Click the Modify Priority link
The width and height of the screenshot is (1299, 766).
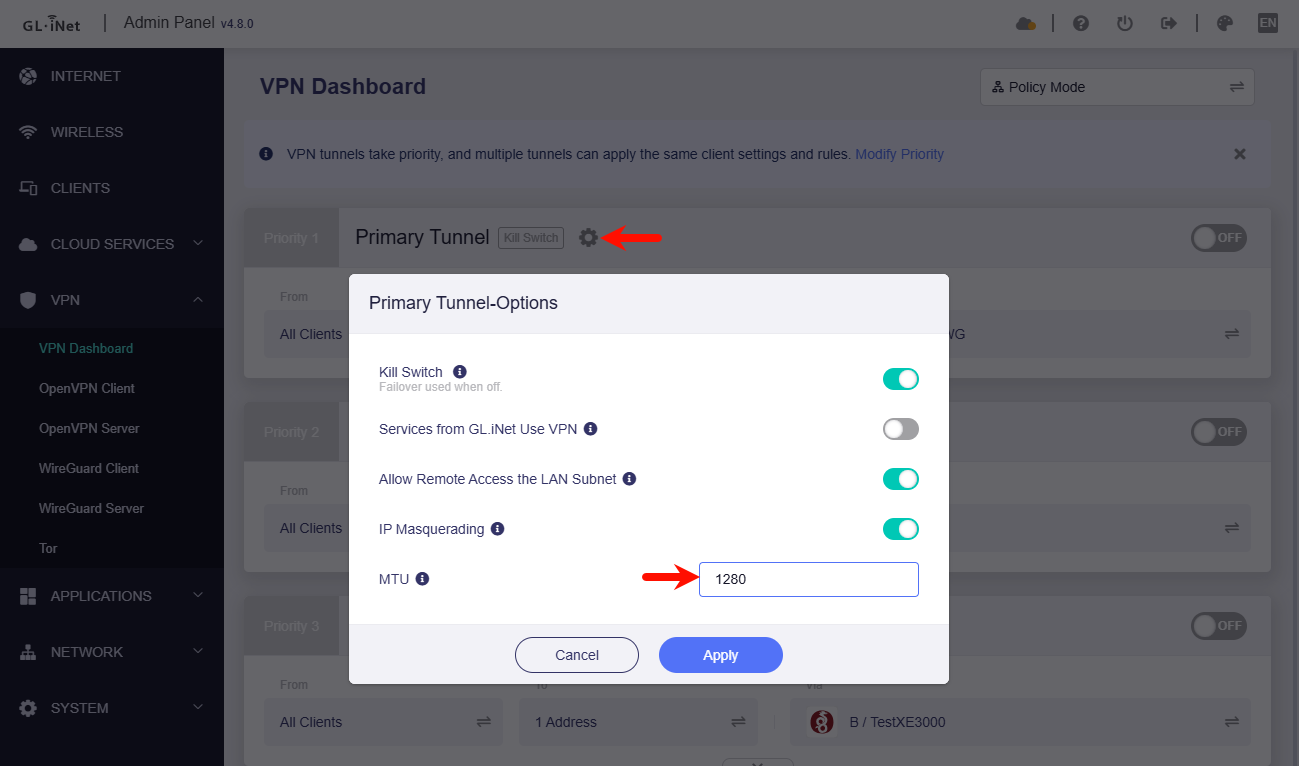coord(899,153)
